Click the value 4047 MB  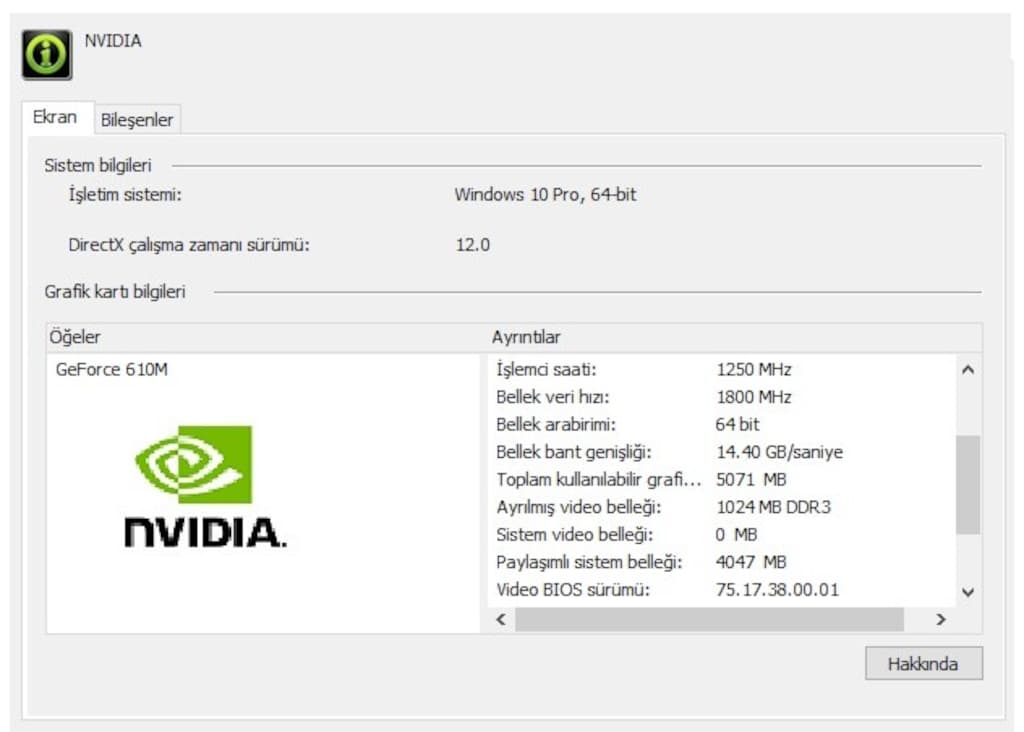[x=751, y=562]
